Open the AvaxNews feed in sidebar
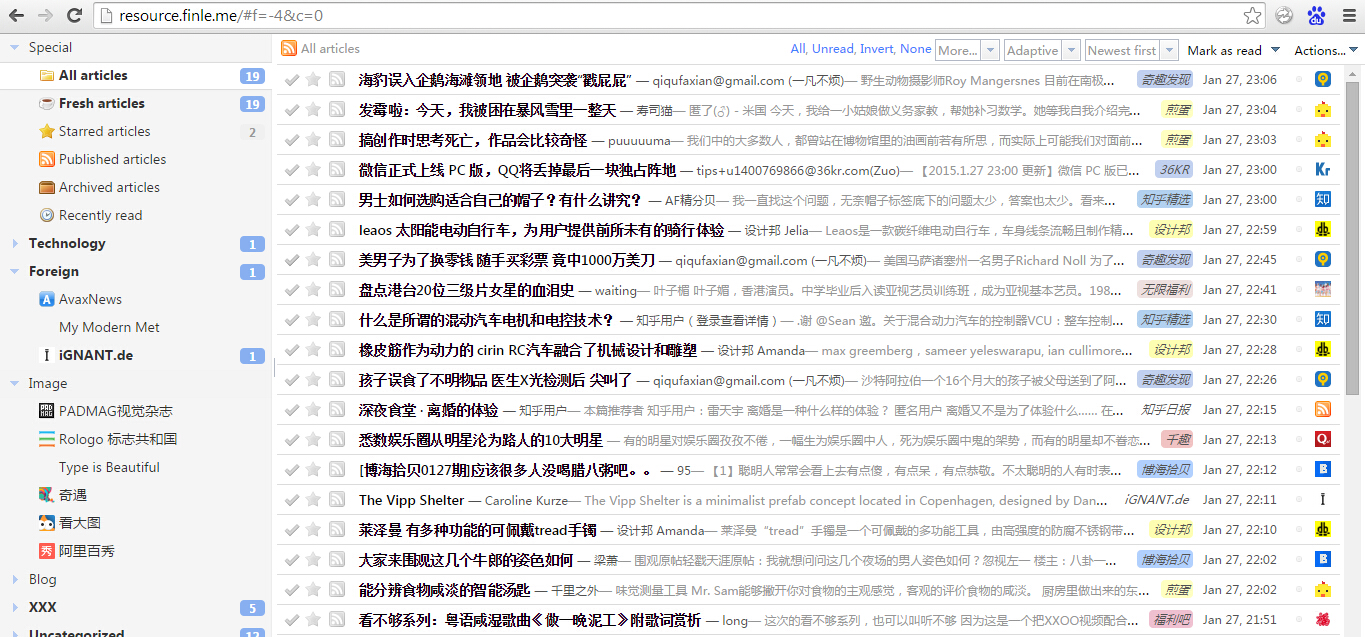The width and height of the screenshot is (1365, 637). [90, 299]
